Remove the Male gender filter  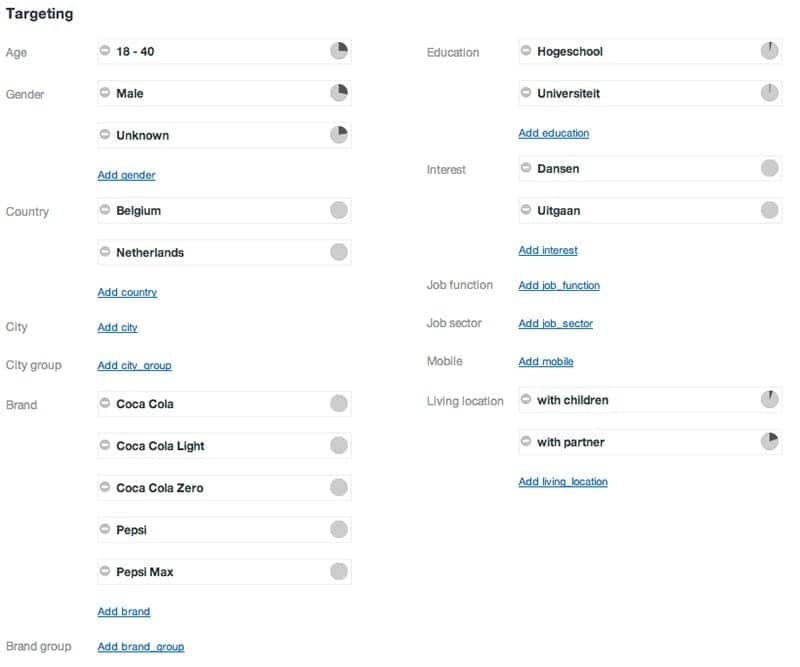click(x=107, y=94)
